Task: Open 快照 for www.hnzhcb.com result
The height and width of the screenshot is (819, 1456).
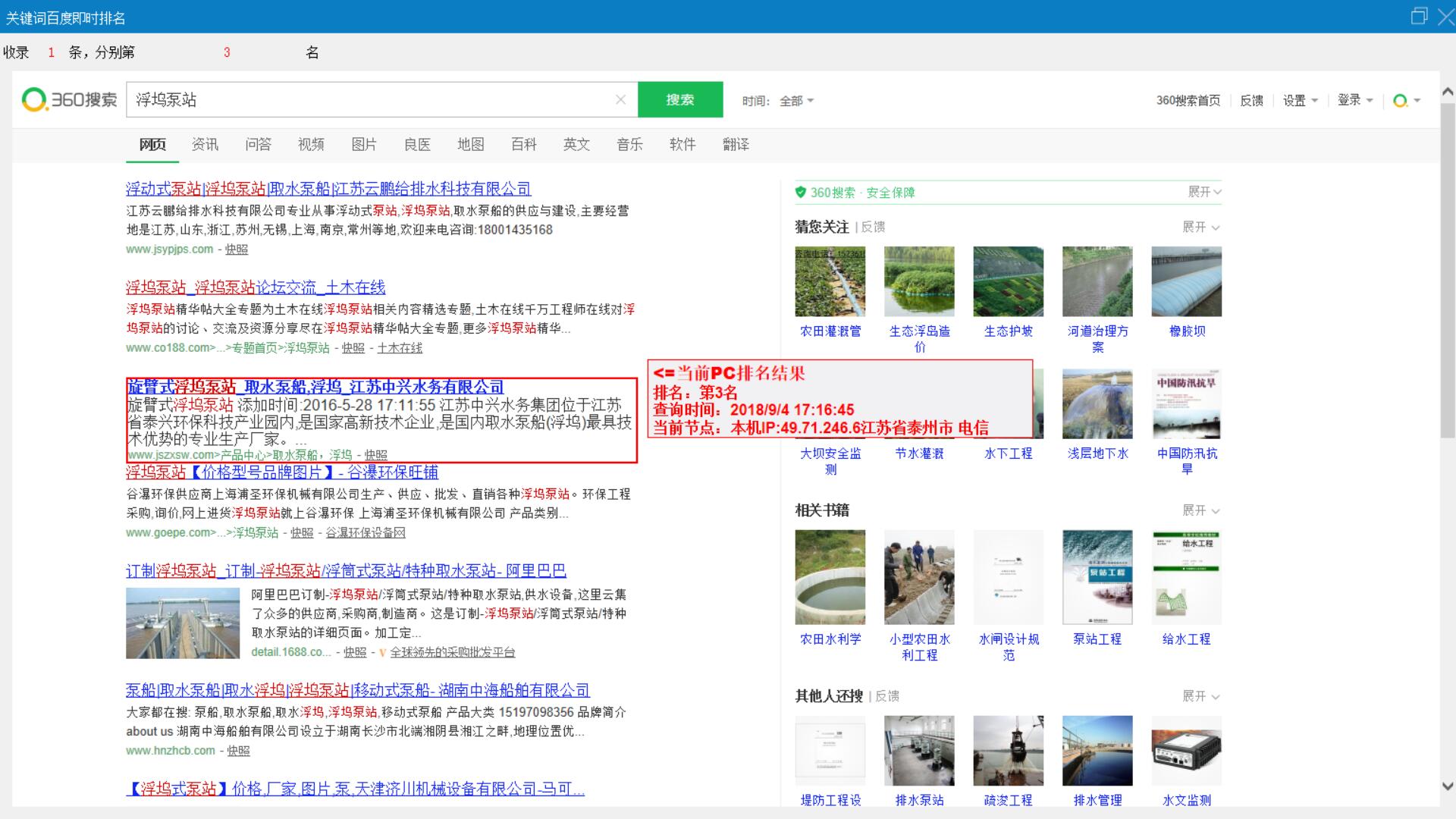Action: 238,751
